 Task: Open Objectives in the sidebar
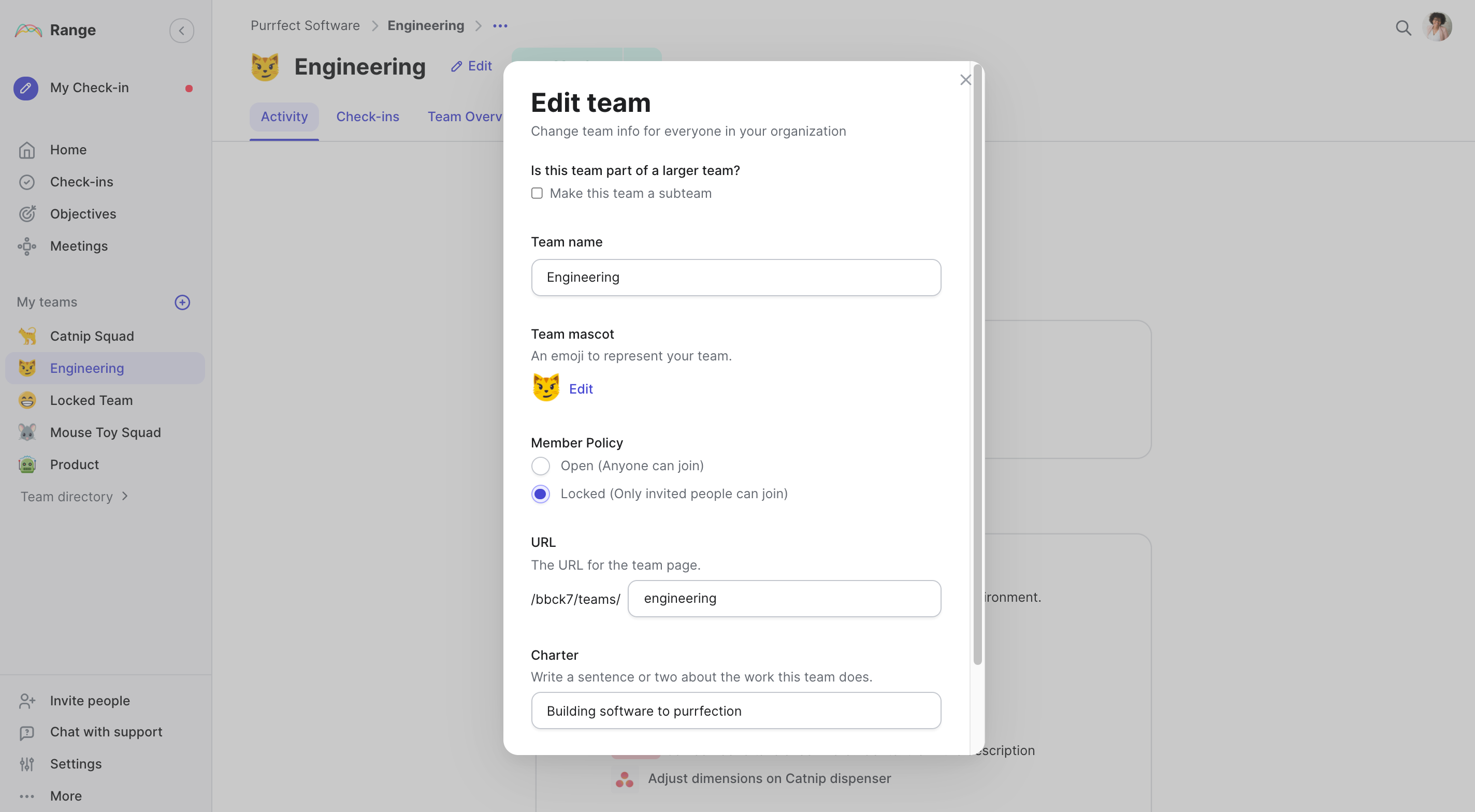tap(83, 214)
